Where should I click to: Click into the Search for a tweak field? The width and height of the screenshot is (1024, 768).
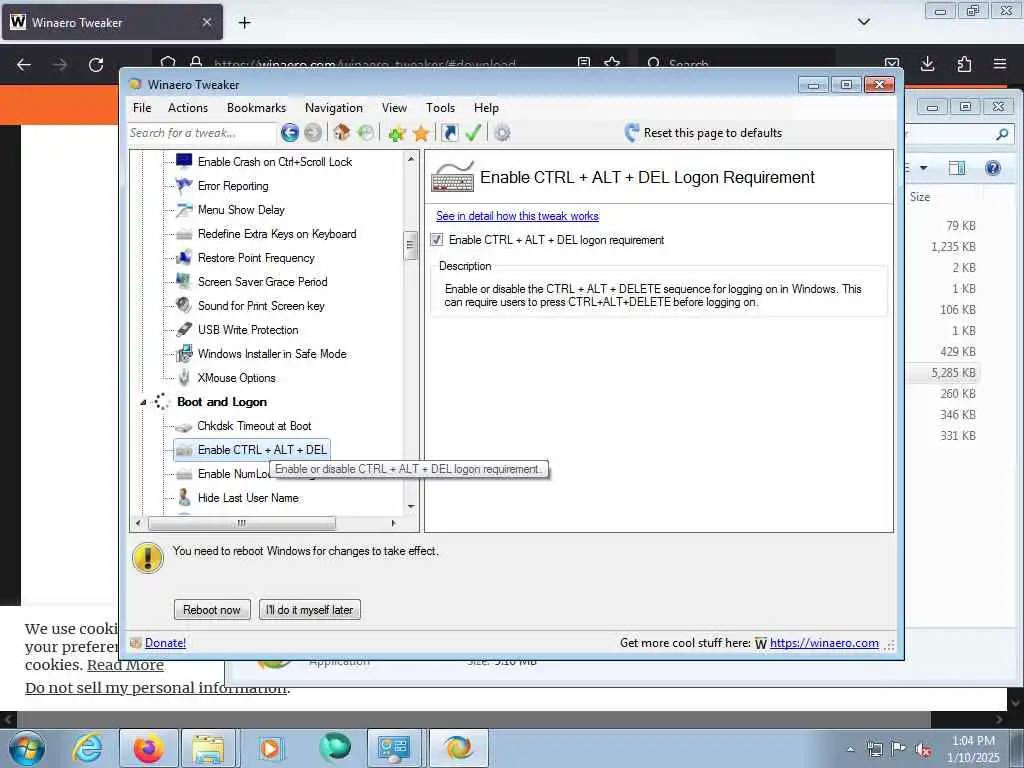pos(202,133)
